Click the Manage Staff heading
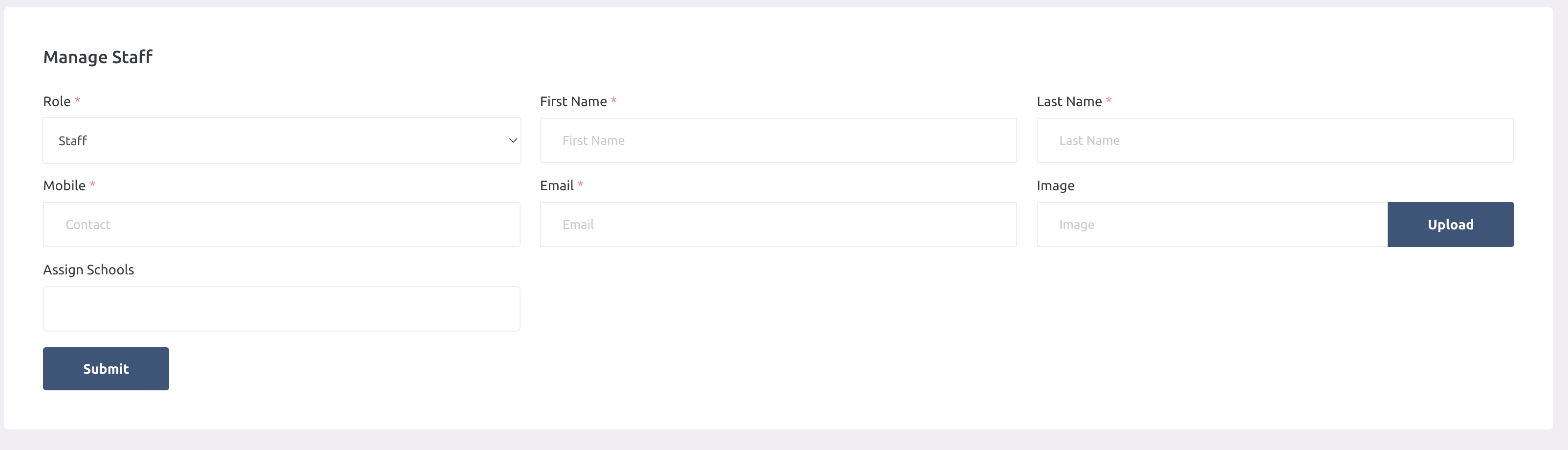Screen dimensions: 1568x450 pos(98,57)
